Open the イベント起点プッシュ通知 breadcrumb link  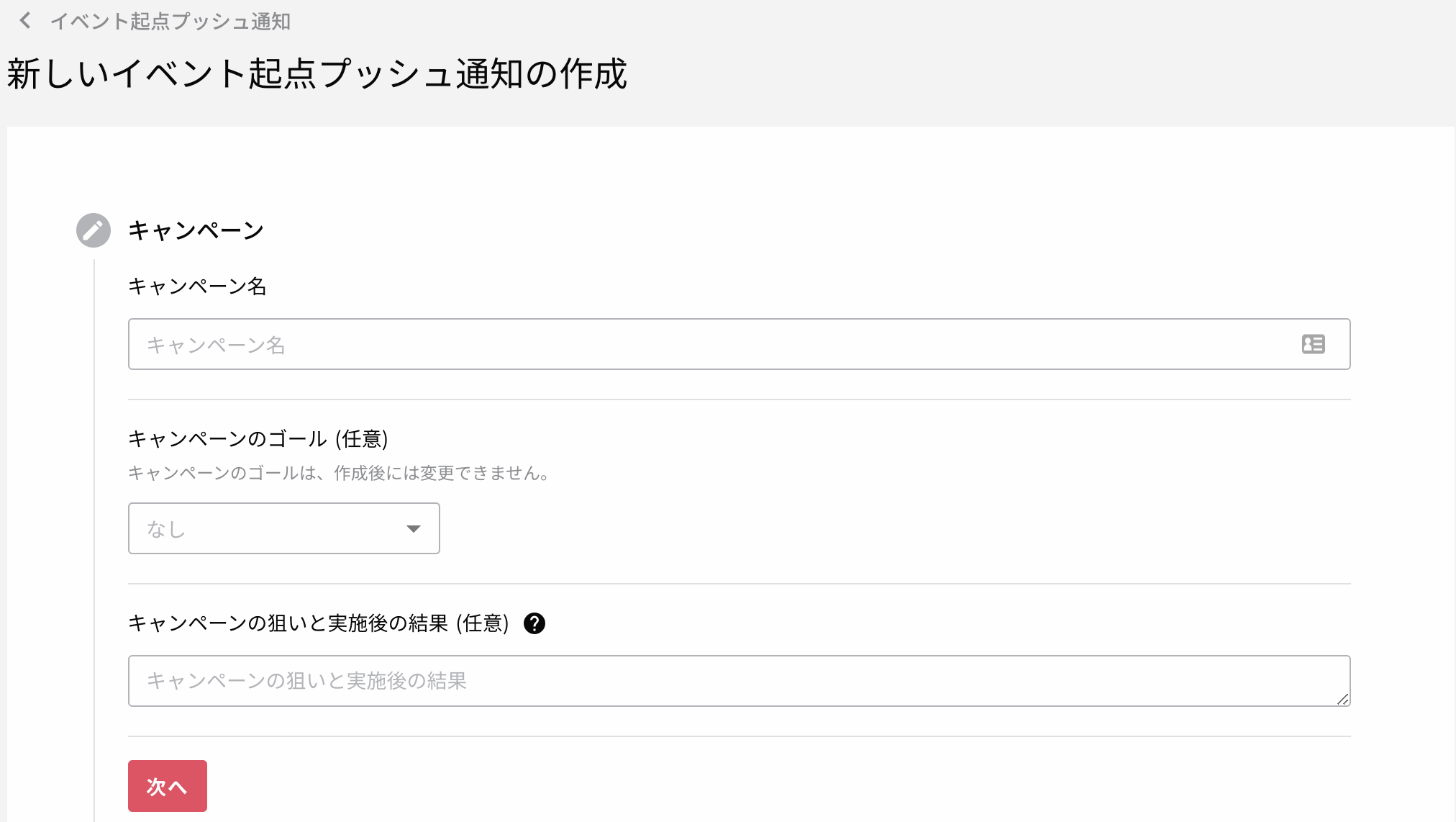click(170, 22)
